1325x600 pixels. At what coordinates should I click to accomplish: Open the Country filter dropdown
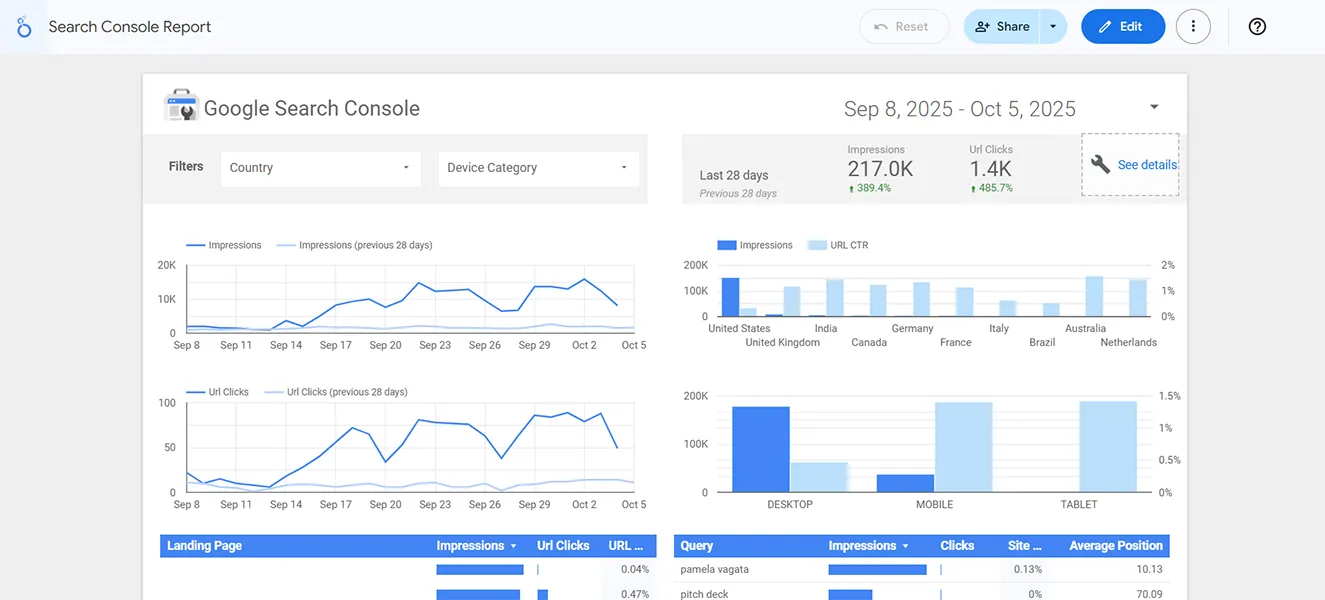pyautogui.click(x=320, y=168)
